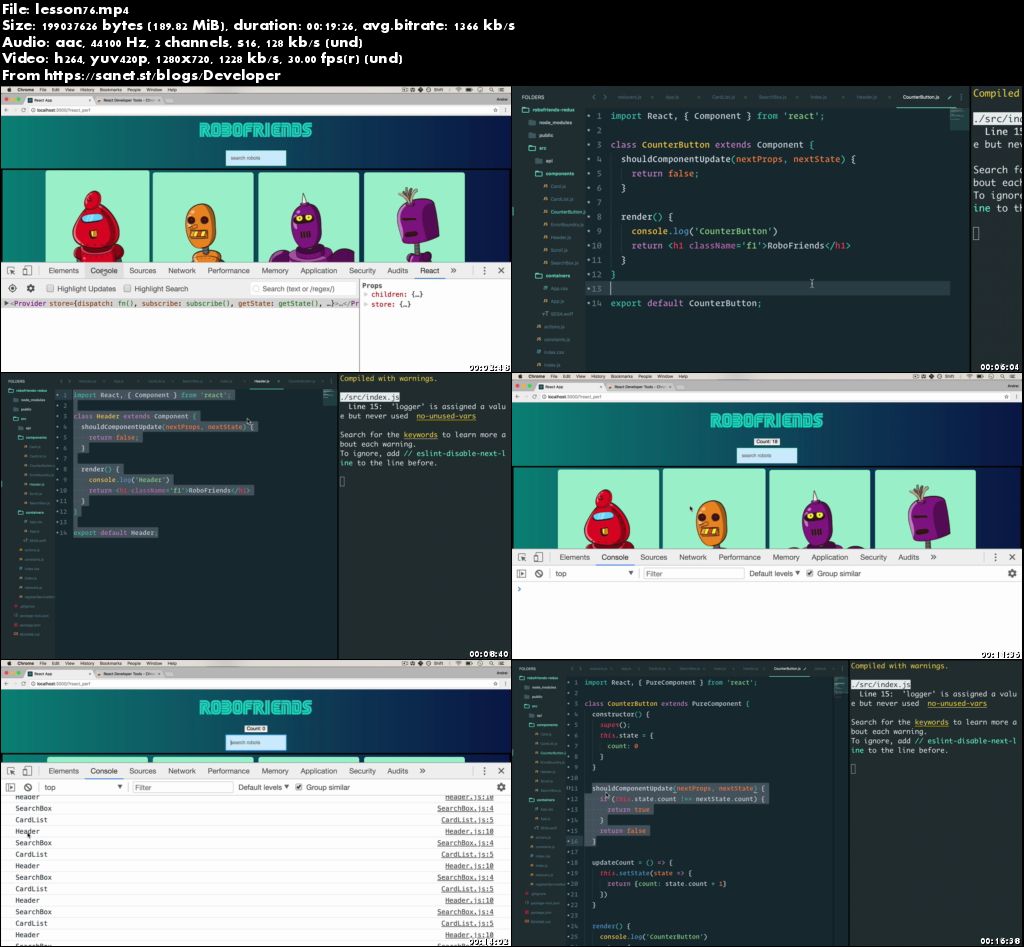Follow no-unused-vars link in 00:16:38 terminal
Image resolution: width=1024 pixels, height=947 pixels.
pyautogui.click(x=957, y=703)
